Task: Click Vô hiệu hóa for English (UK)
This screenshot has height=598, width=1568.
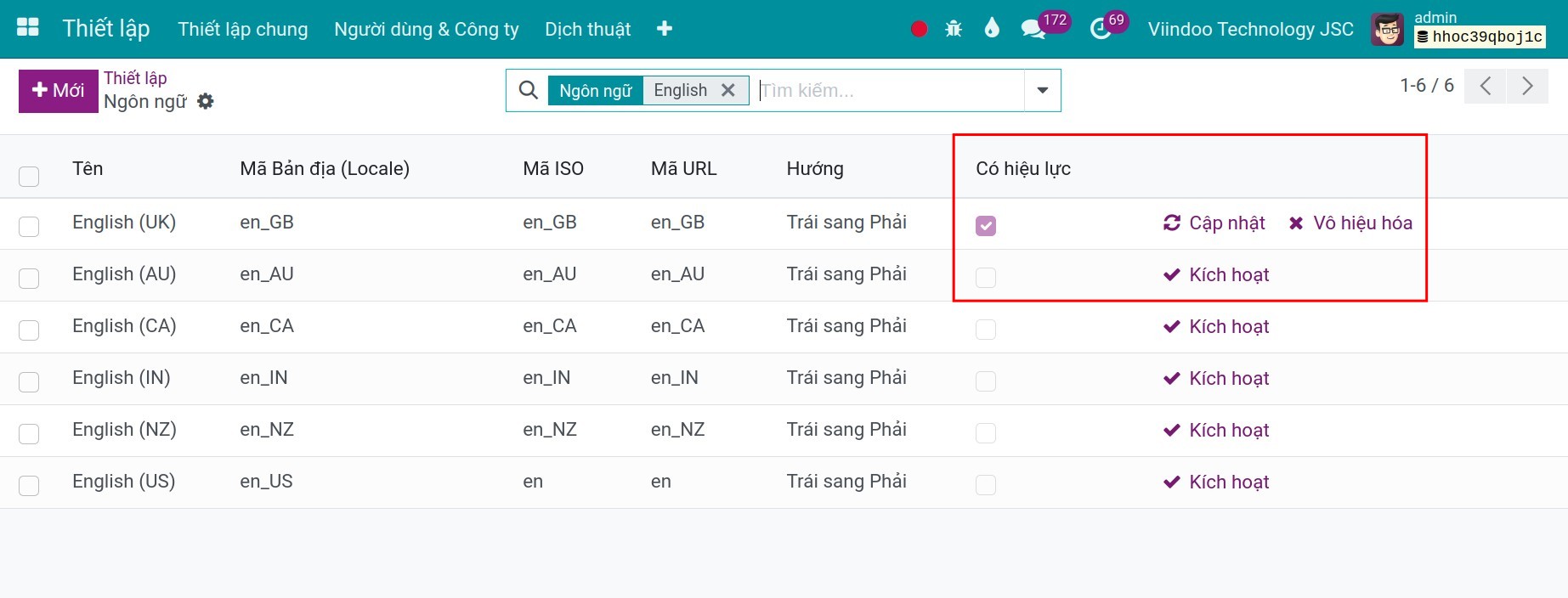Action: point(1350,223)
